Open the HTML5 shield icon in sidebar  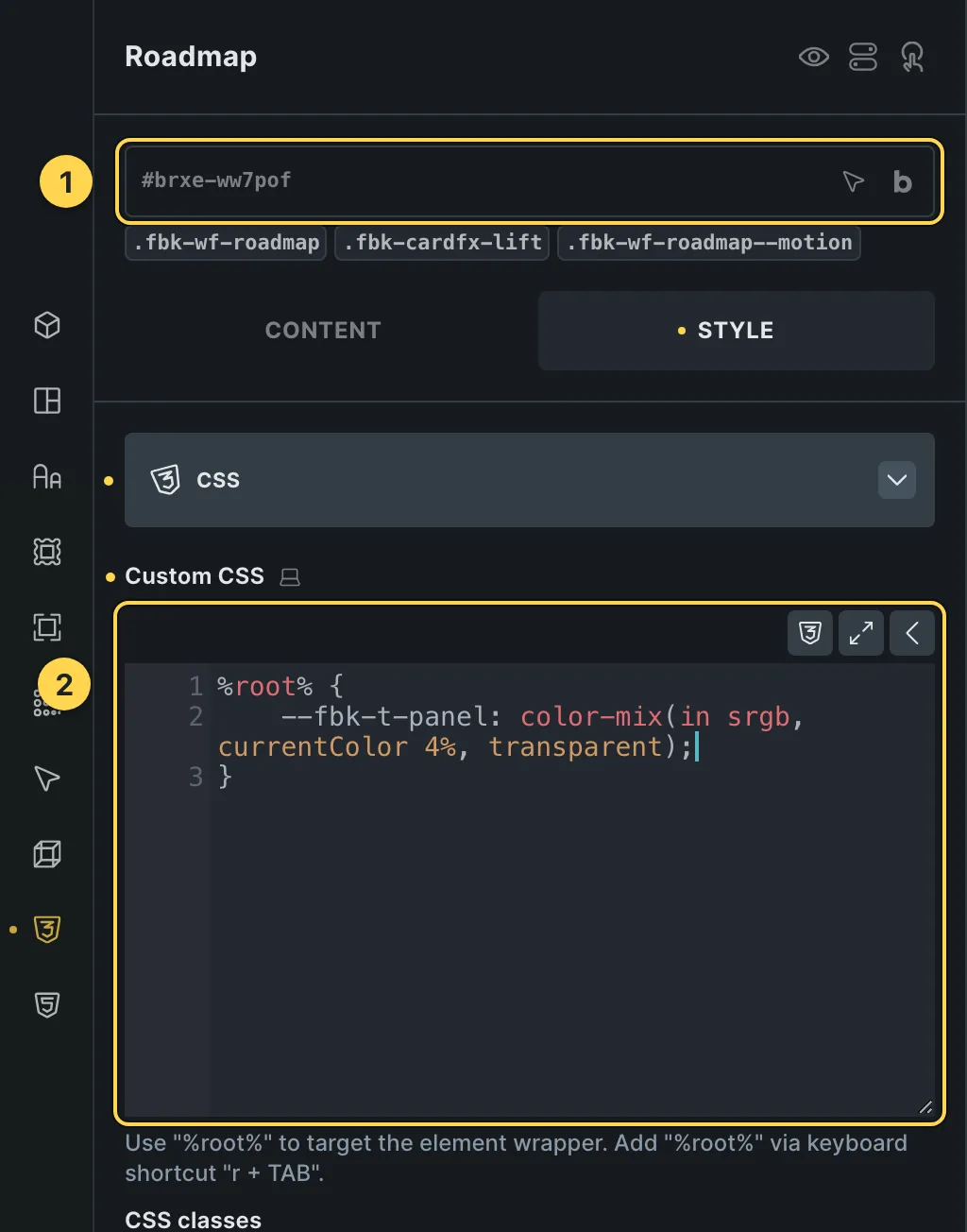coord(47,1005)
